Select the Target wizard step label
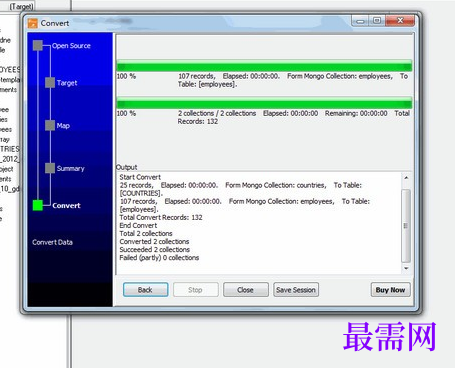This screenshot has height=368, width=455. pyautogui.click(x=67, y=83)
